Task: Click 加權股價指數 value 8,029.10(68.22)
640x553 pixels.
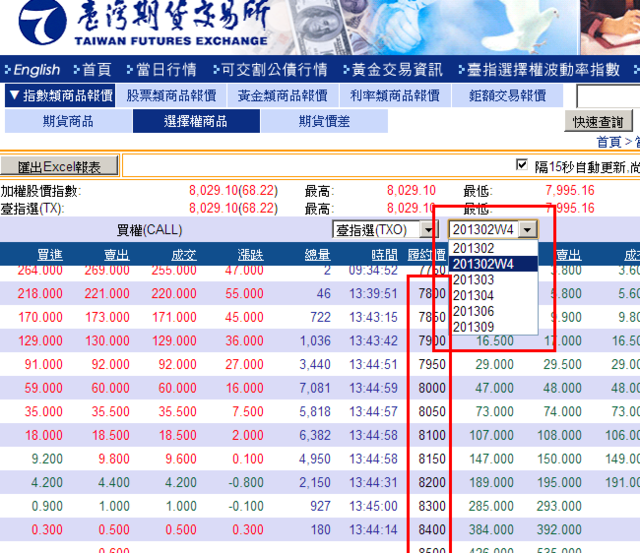Action: point(233,191)
